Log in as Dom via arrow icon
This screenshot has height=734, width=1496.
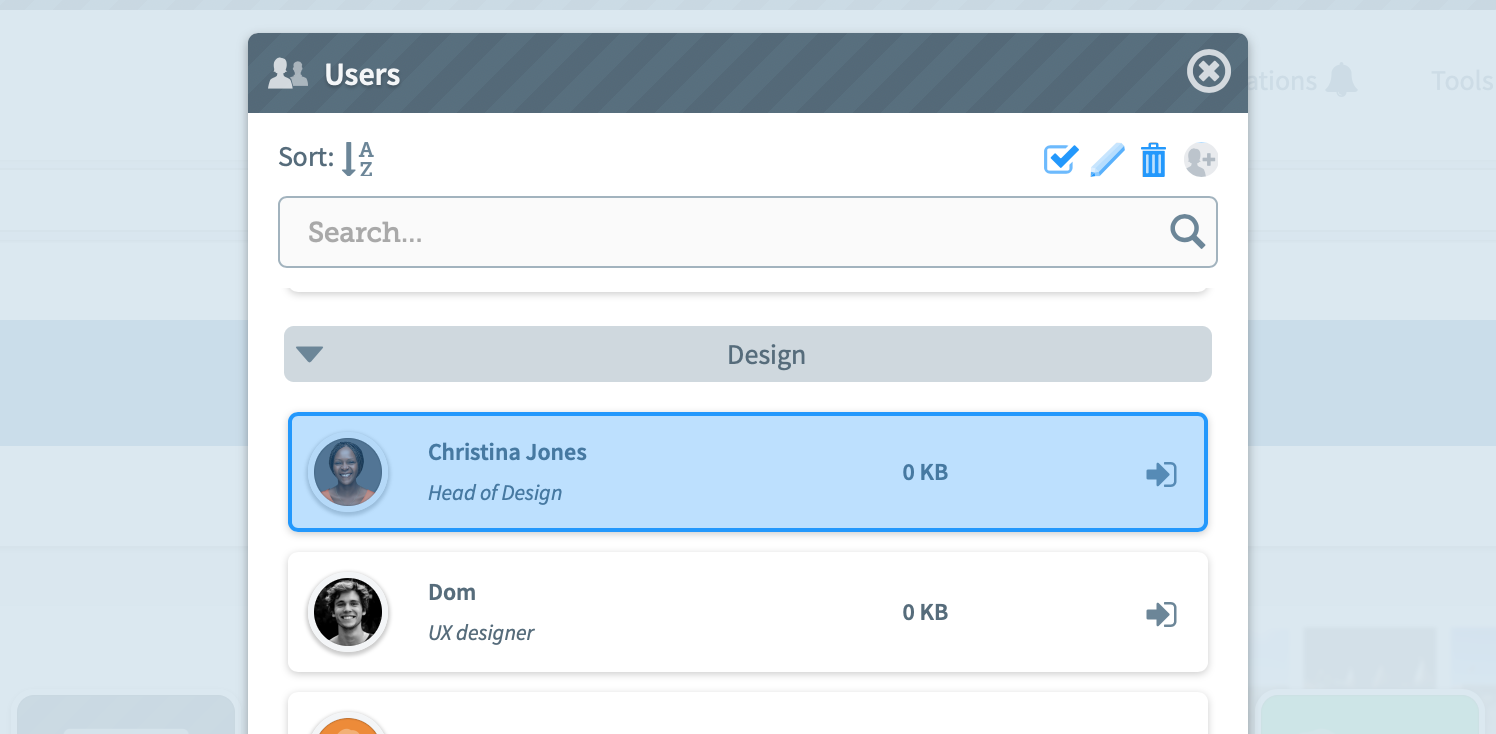coord(1161,614)
